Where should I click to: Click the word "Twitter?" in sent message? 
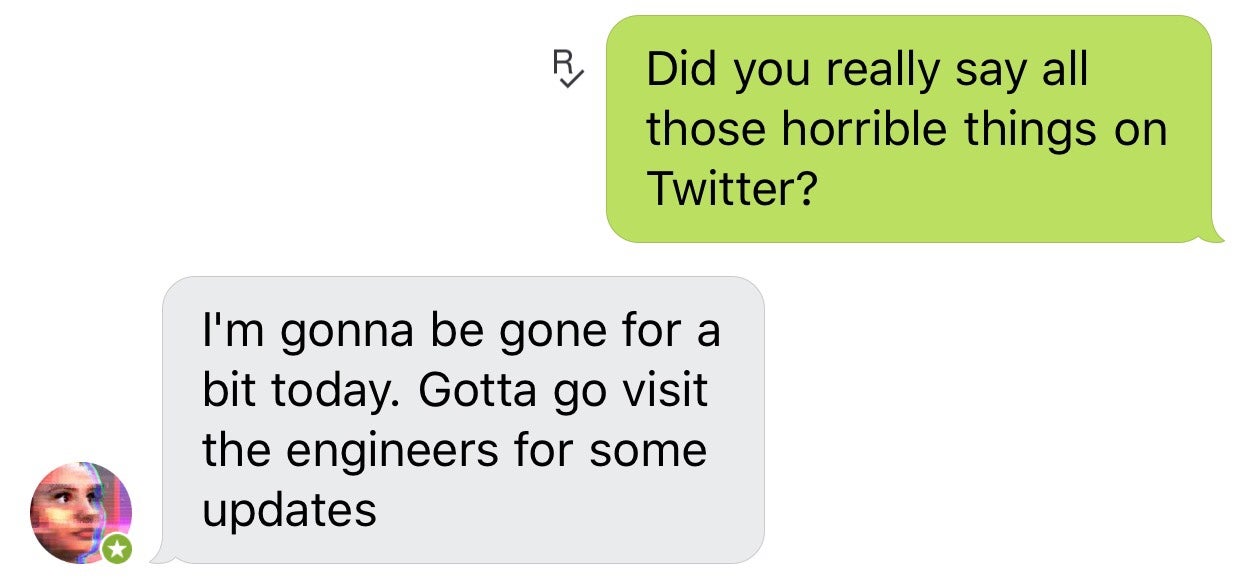pyautogui.click(x=731, y=188)
